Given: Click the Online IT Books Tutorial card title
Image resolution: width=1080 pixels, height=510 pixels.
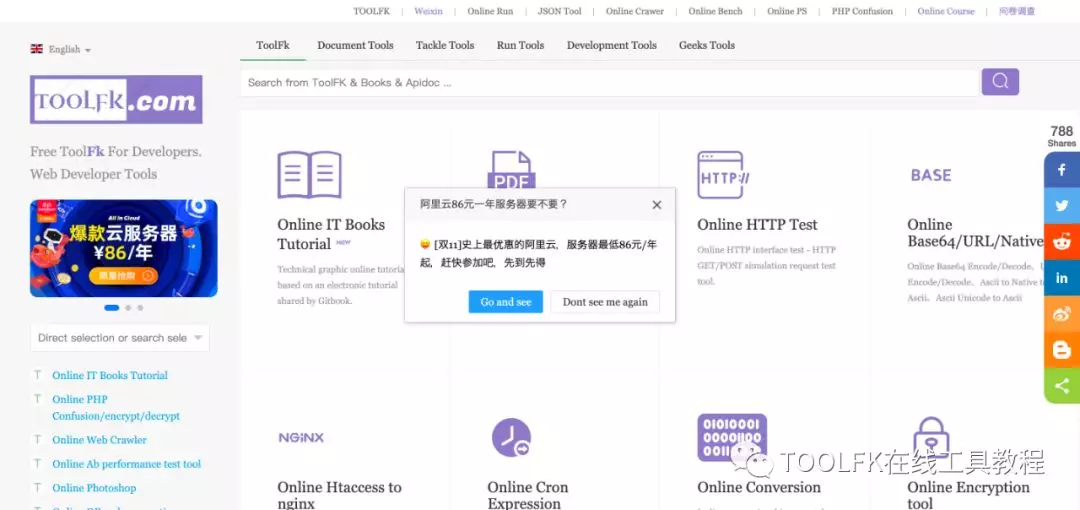Looking at the screenshot, I should pyautogui.click(x=331, y=234).
